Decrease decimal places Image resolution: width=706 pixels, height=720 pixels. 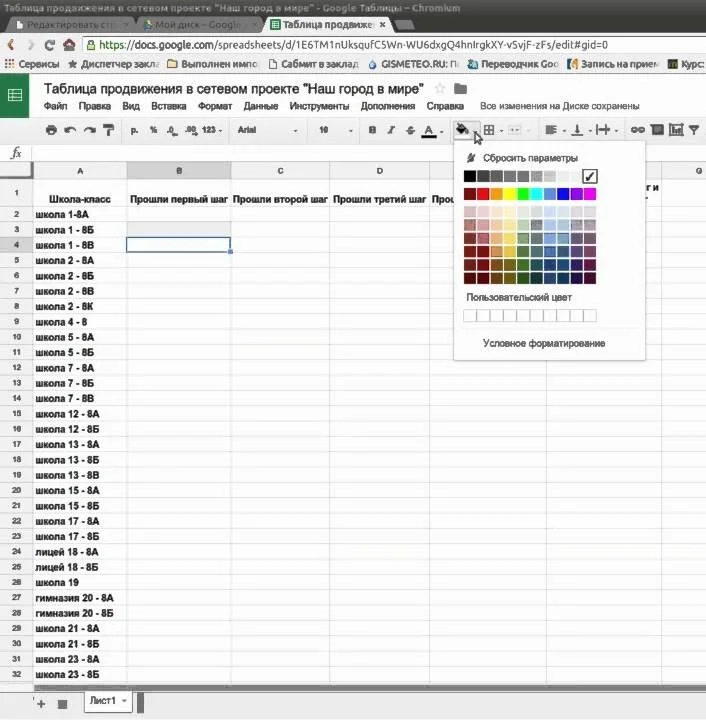coord(172,130)
